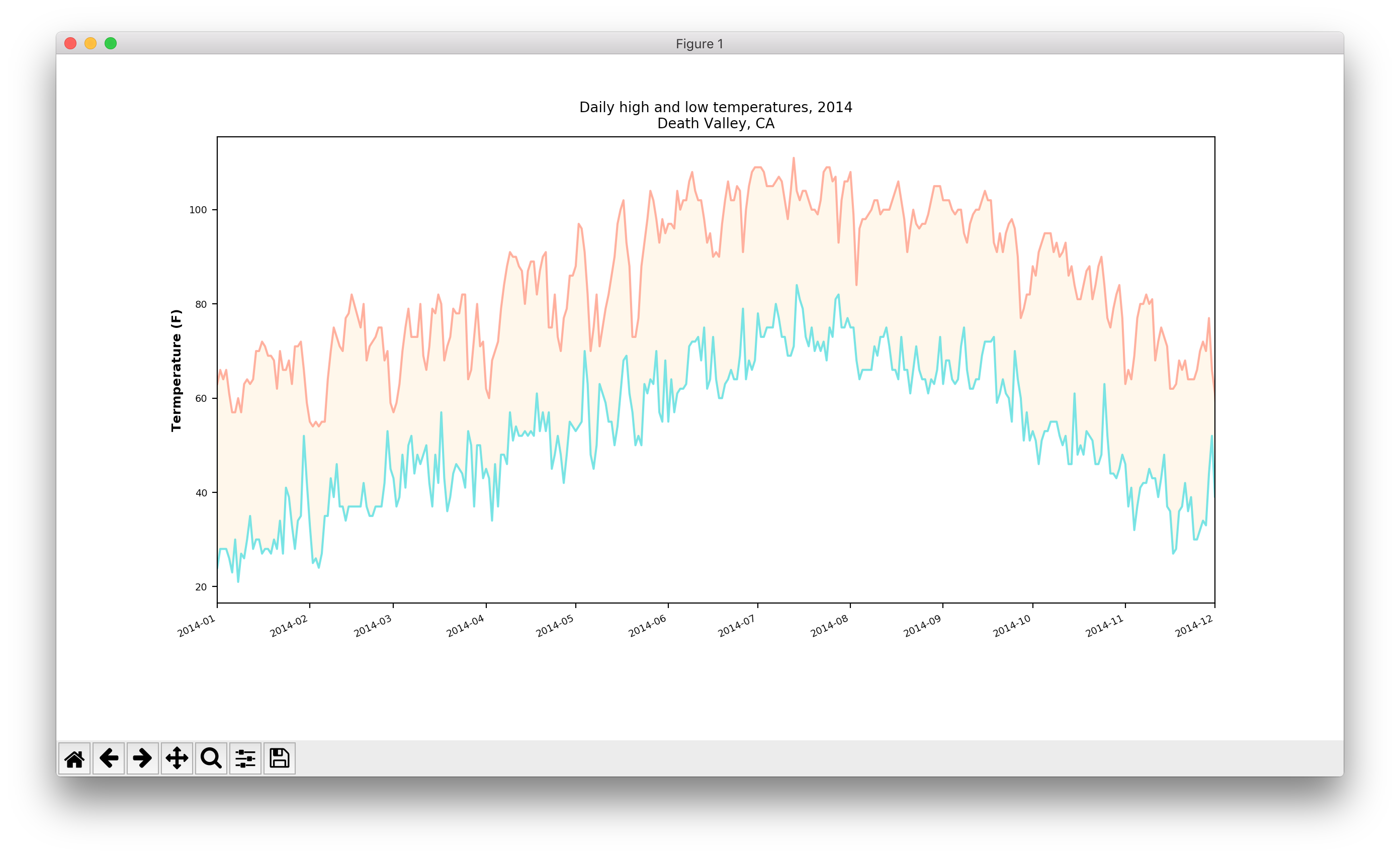1400x857 pixels.
Task: Go back to previous view arrow
Action: point(109,758)
